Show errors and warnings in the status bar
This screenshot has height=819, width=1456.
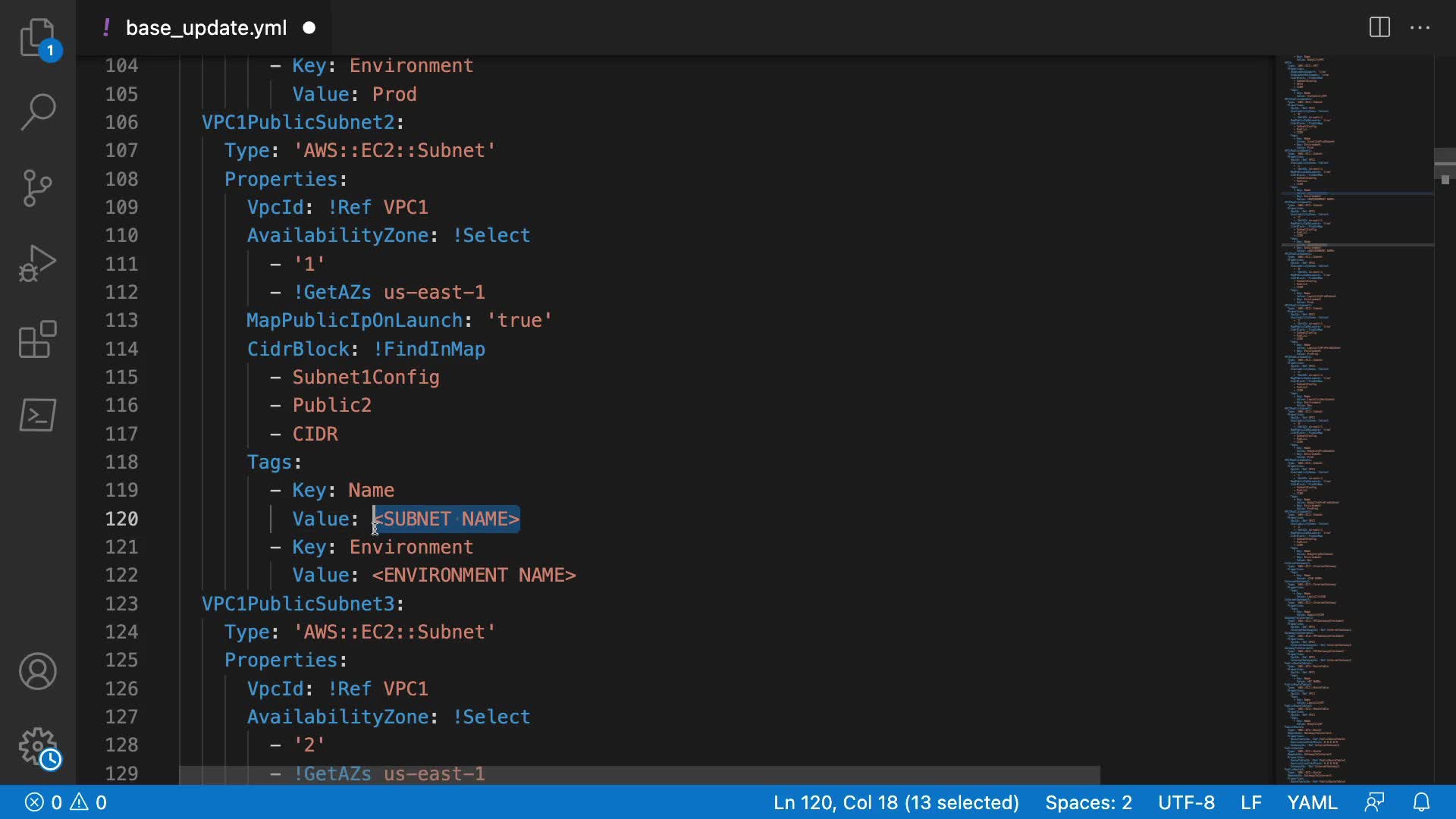click(x=66, y=802)
